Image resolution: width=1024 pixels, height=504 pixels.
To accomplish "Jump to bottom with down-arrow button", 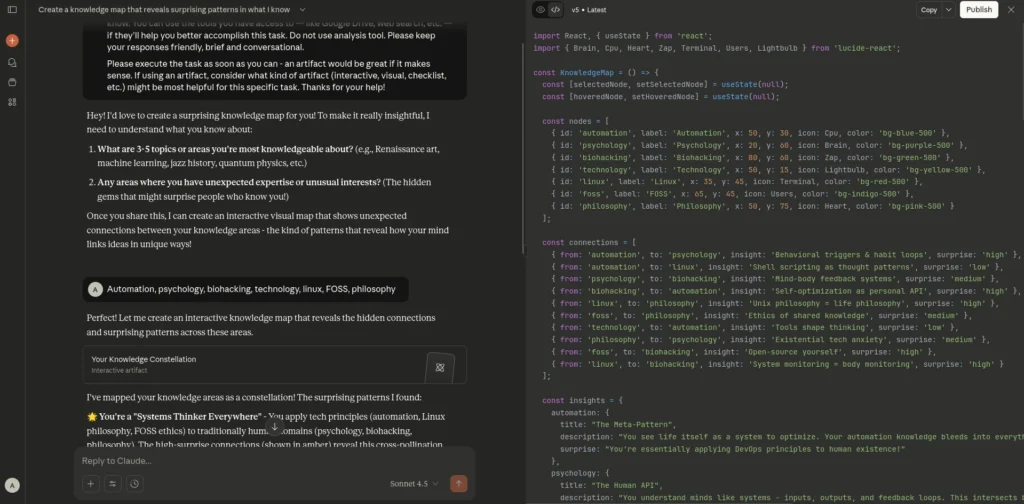I will click(275, 427).
